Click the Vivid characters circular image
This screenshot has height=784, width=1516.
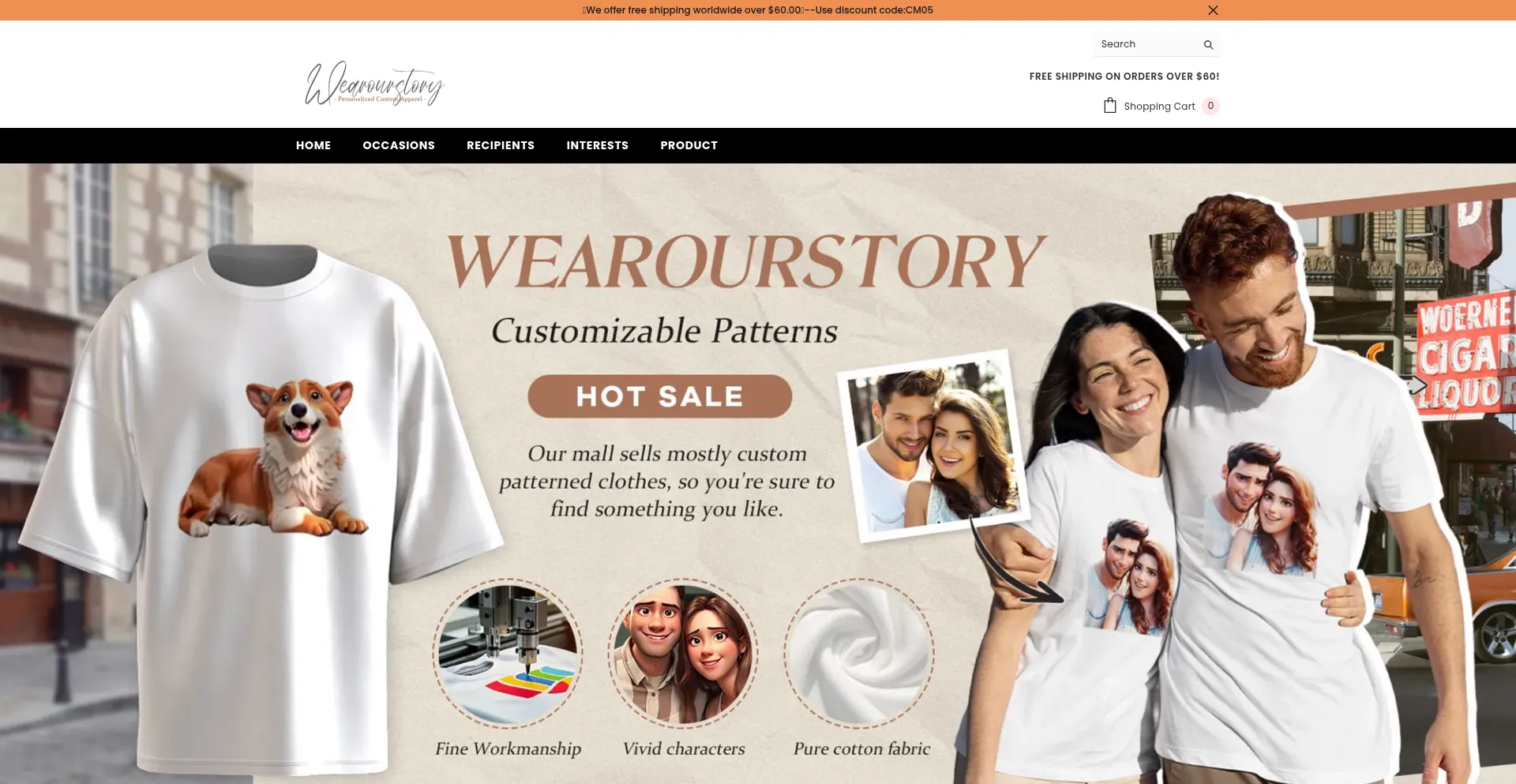[x=683, y=653]
